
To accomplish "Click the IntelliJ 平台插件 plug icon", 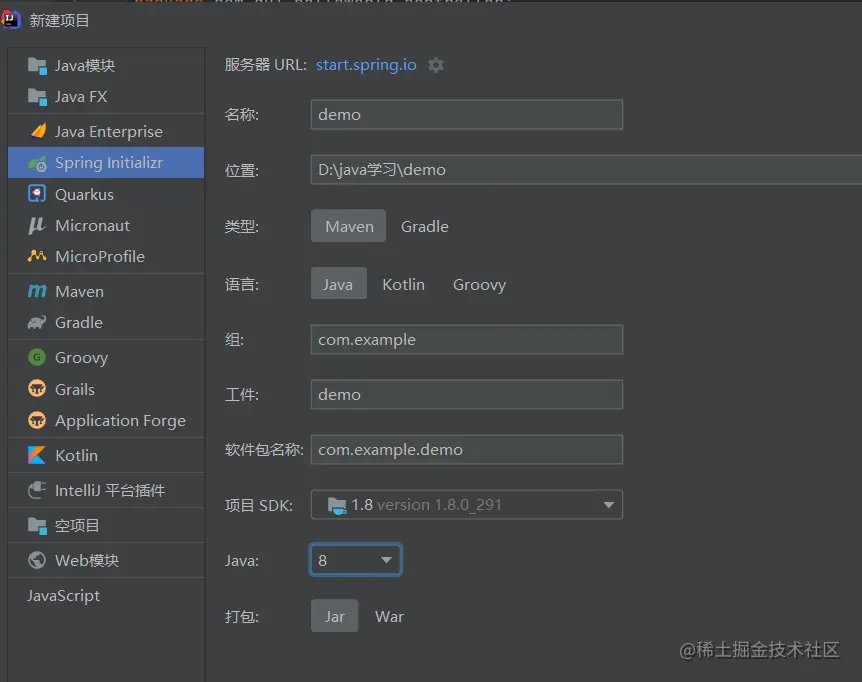I will click(x=37, y=490).
